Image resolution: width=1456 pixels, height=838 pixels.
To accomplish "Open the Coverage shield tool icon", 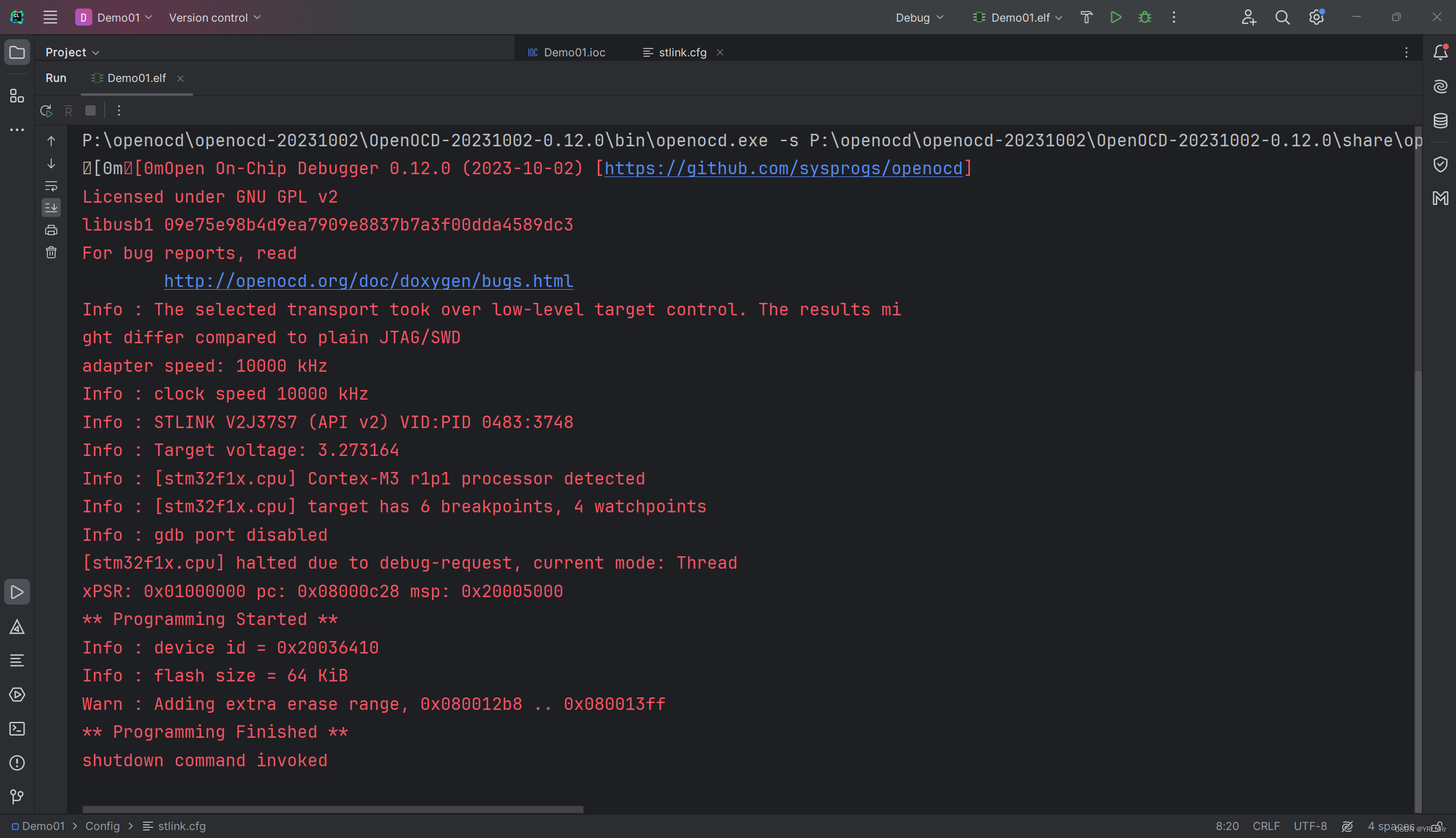I will coord(1440,164).
